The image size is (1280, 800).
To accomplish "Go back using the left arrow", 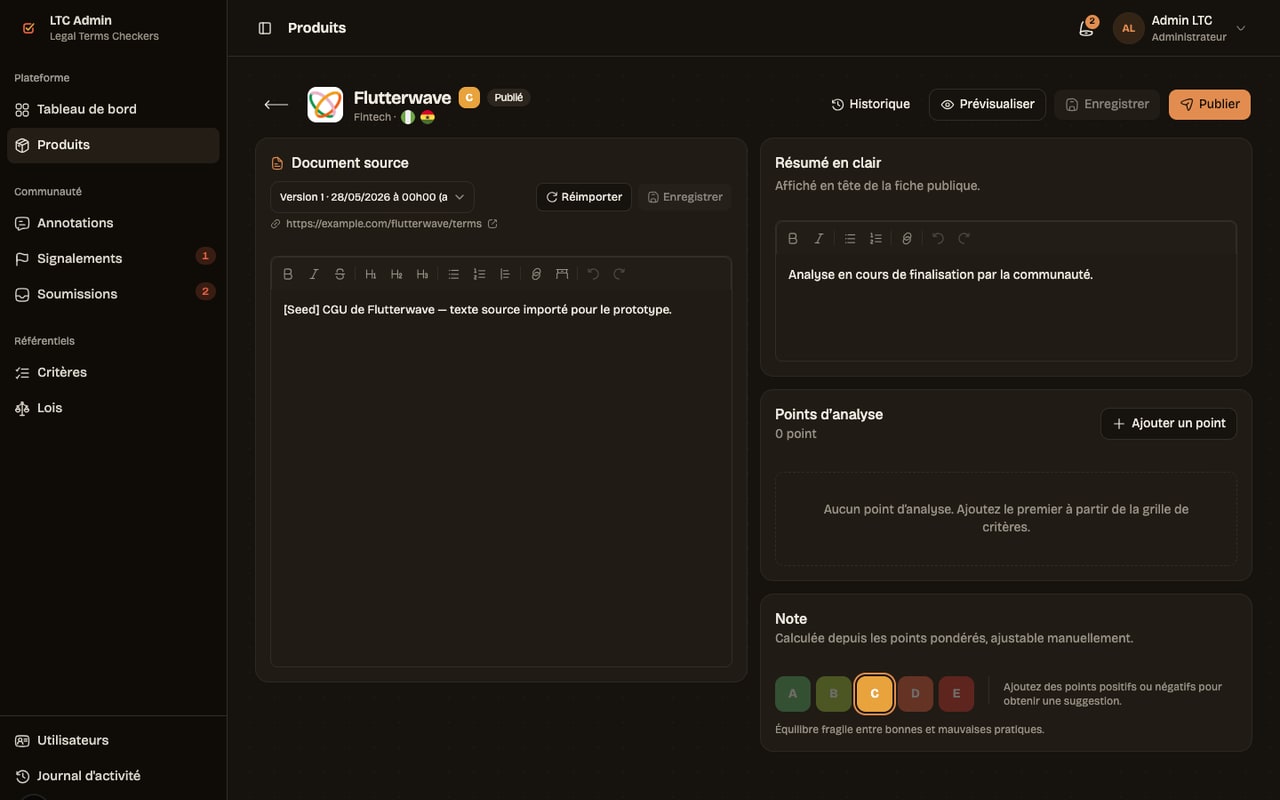I will (276, 104).
